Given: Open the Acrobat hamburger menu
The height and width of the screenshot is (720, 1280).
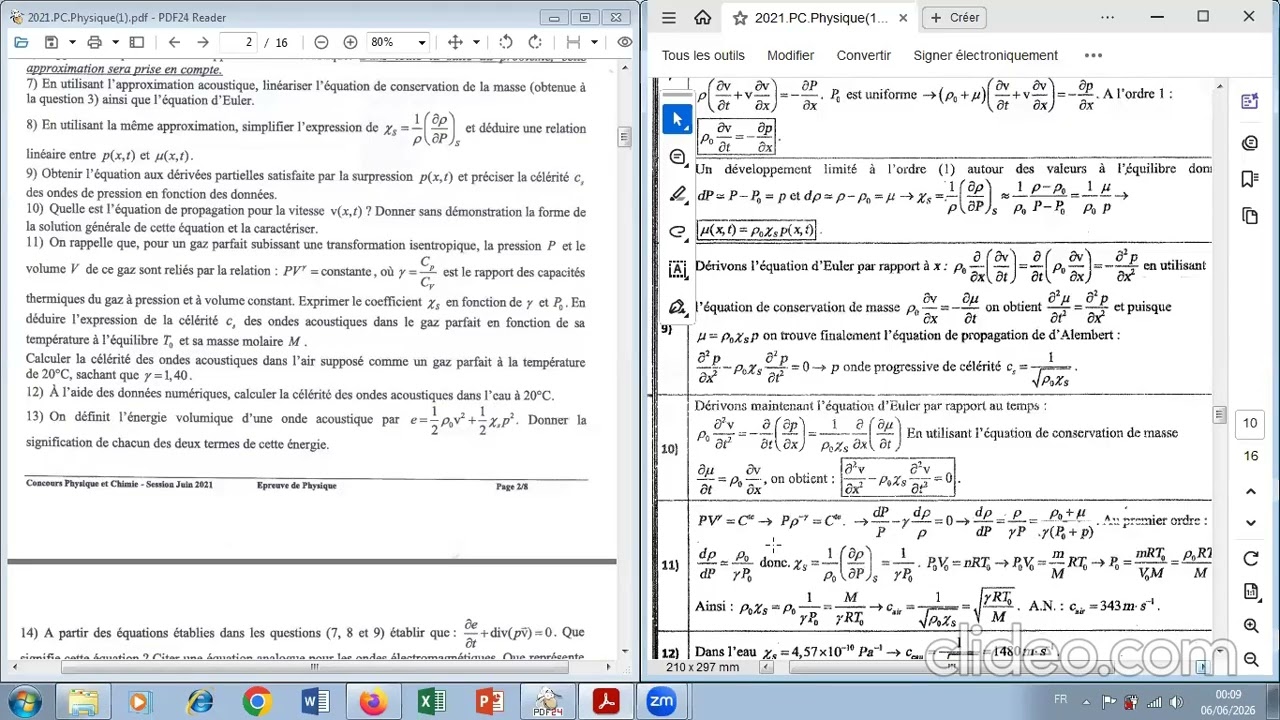Looking at the screenshot, I should 669,17.
